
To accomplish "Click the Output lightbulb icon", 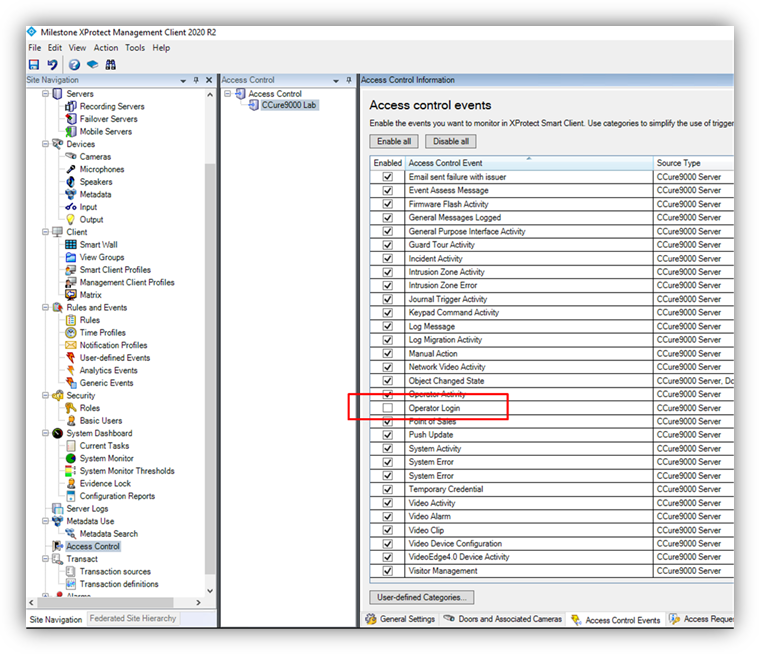I will [71, 219].
